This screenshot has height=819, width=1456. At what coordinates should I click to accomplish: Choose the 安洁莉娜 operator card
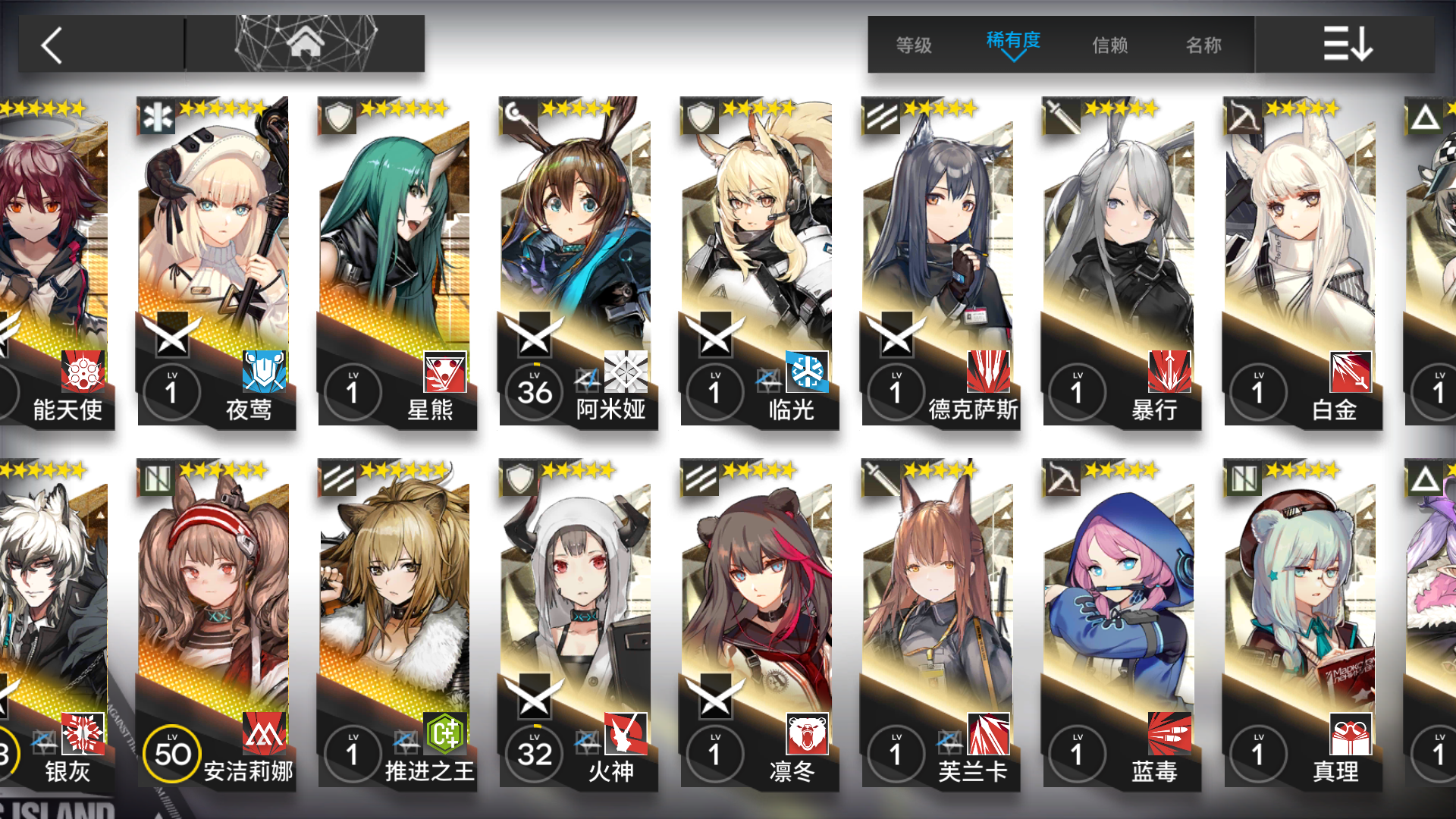coord(216,623)
